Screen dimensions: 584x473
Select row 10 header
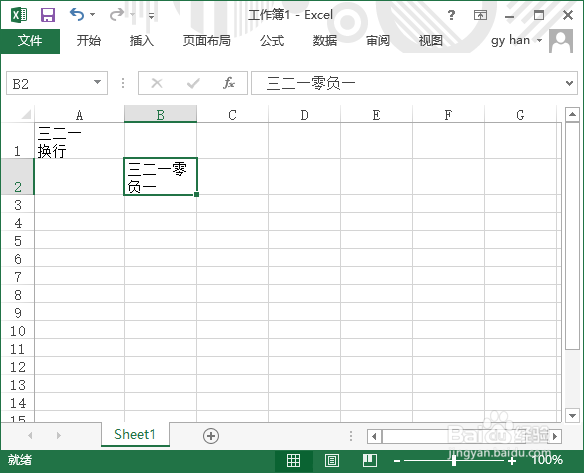[x=17, y=331]
